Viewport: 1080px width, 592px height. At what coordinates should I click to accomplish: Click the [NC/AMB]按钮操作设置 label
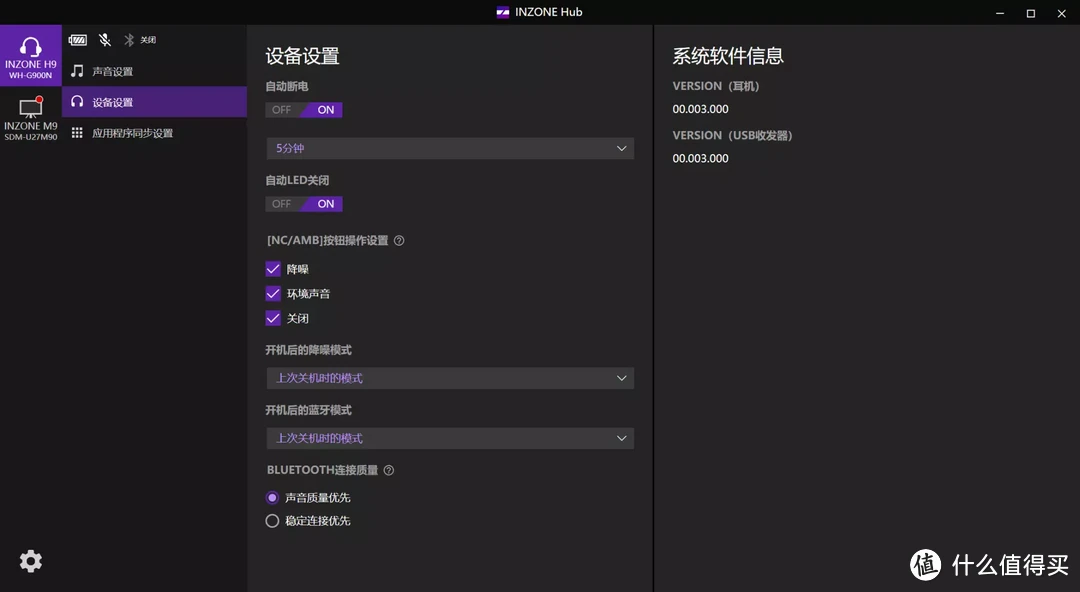(x=328, y=241)
